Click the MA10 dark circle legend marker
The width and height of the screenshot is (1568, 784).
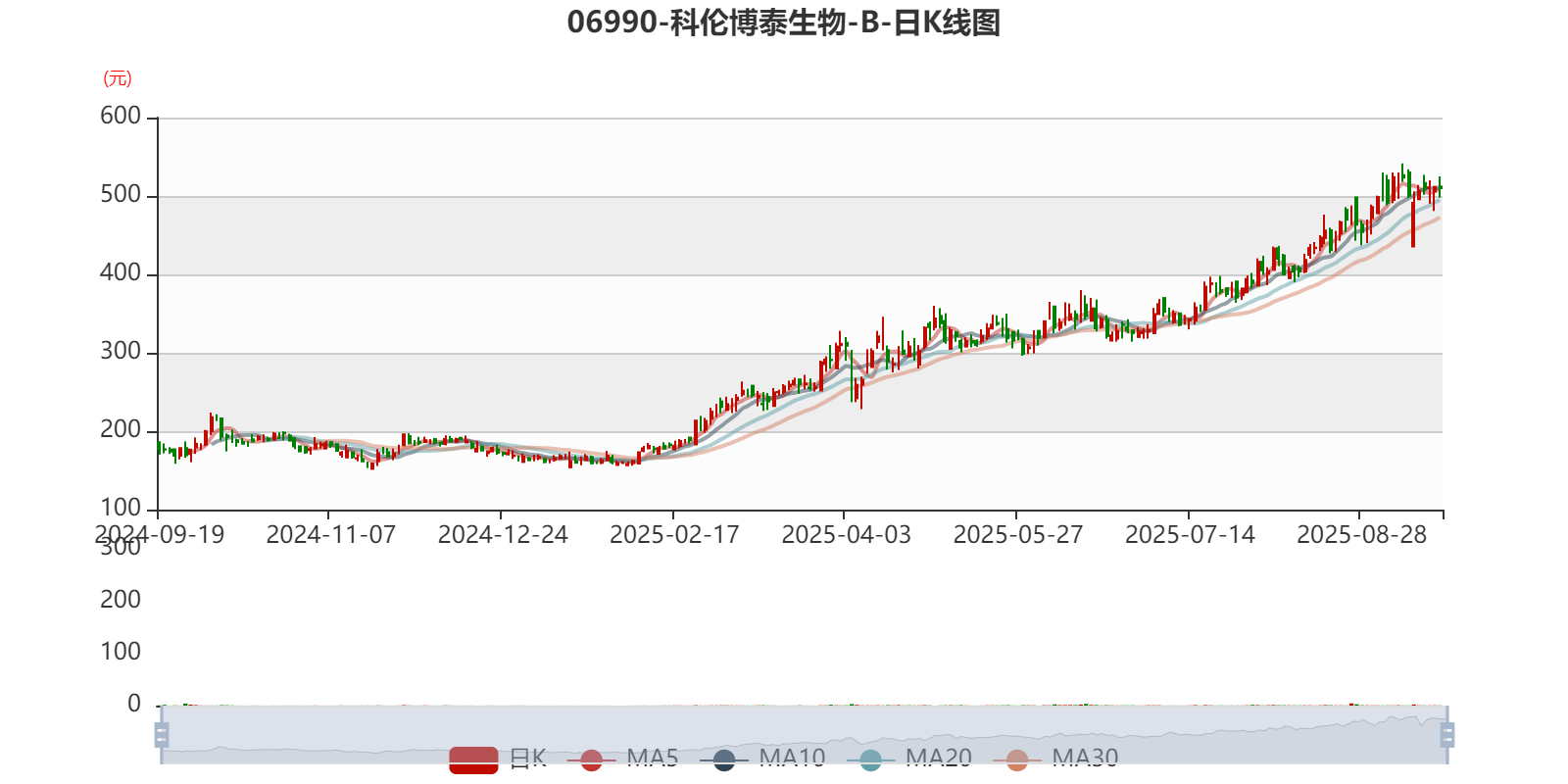tap(724, 759)
